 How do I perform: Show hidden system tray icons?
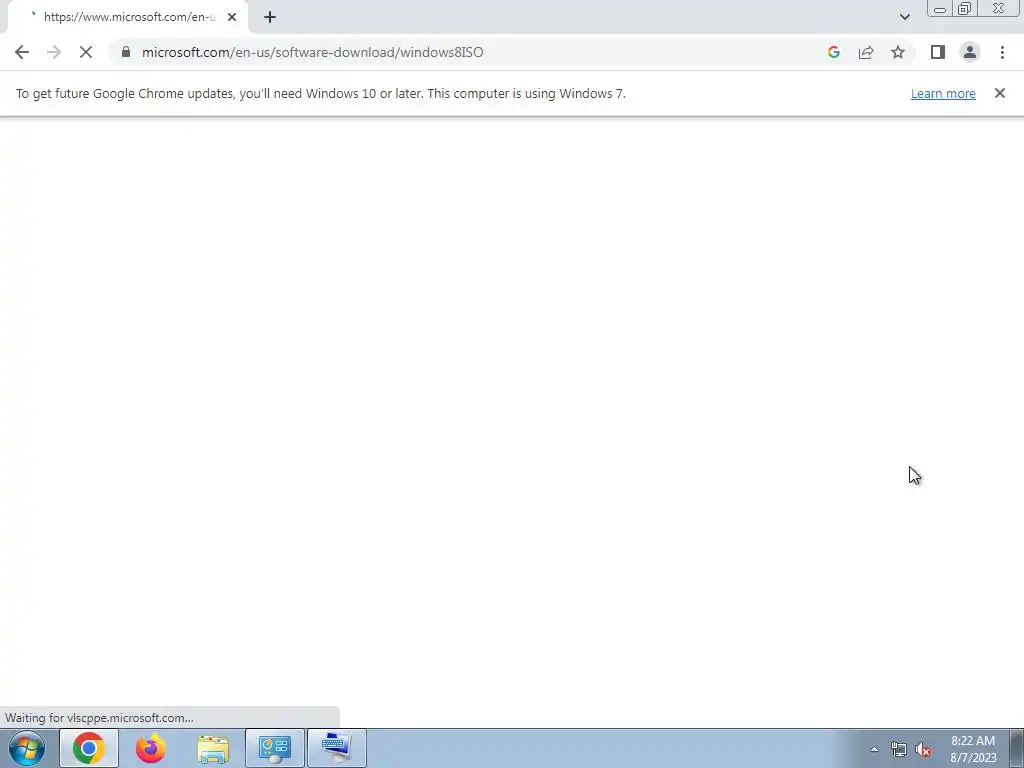click(874, 749)
